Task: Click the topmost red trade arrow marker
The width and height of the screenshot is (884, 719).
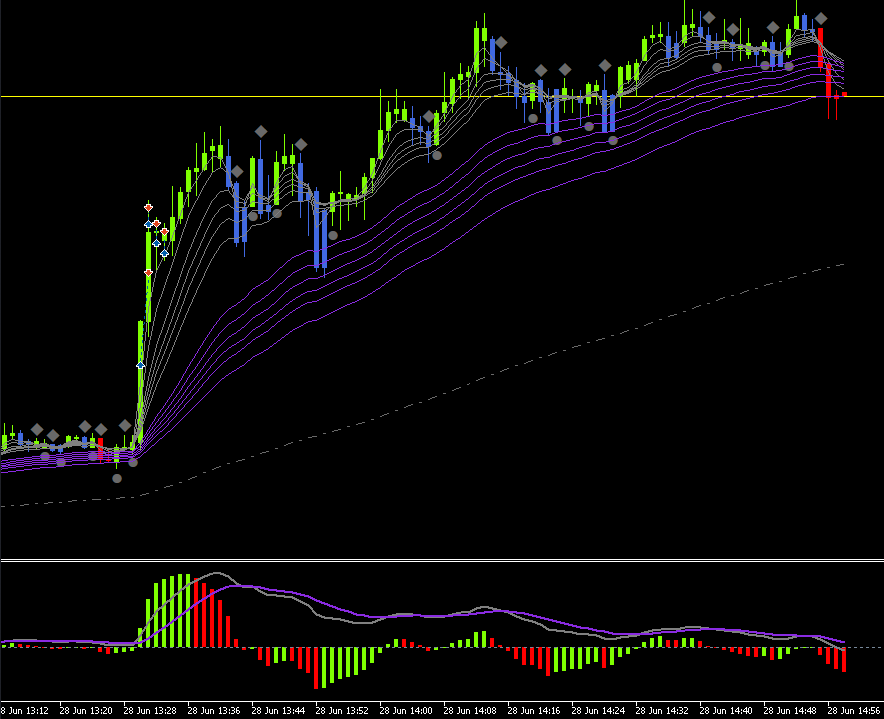Action: [148, 208]
